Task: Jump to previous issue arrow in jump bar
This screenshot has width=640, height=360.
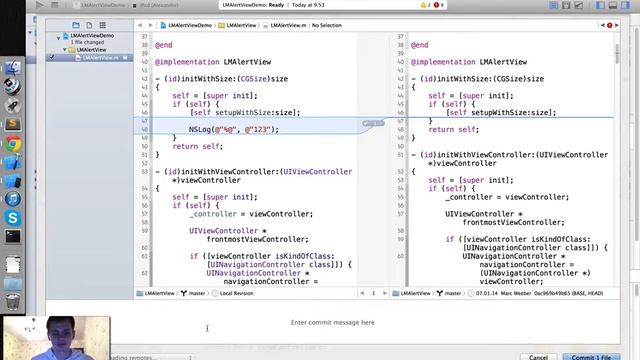Action: pyautogui.click(x=603, y=25)
